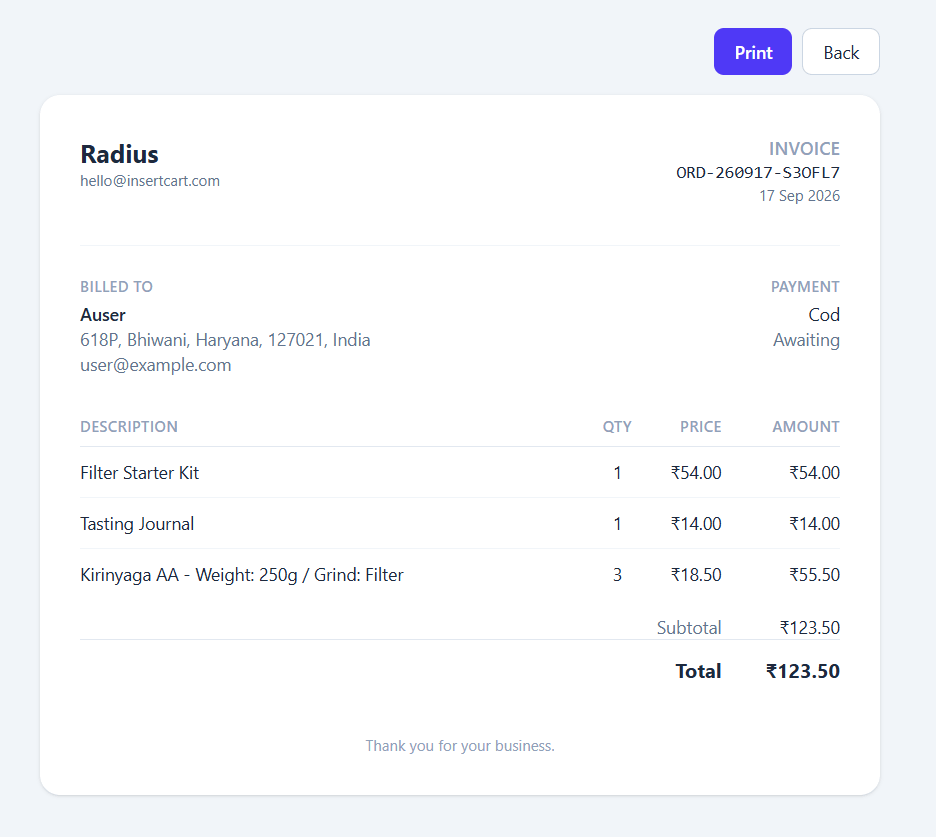This screenshot has height=837, width=936.
Task: Click the DESCRIPTION column header
Action: [x=129, y=426]
